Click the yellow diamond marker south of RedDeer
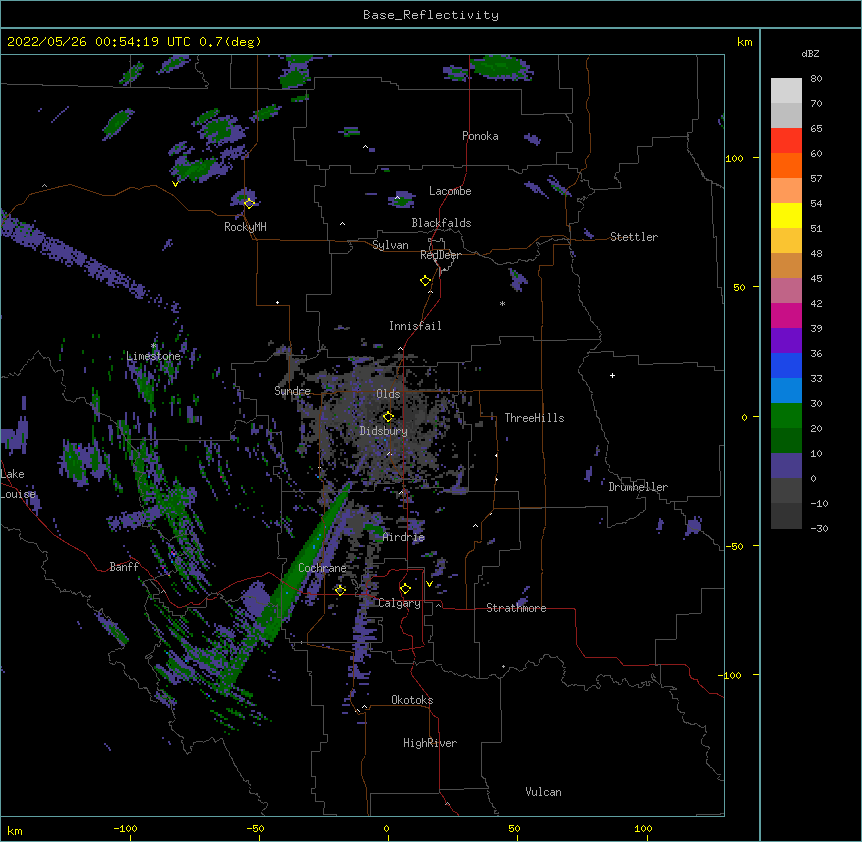The width and height of the screenshot is (862, 842). [x=425, y=281]
